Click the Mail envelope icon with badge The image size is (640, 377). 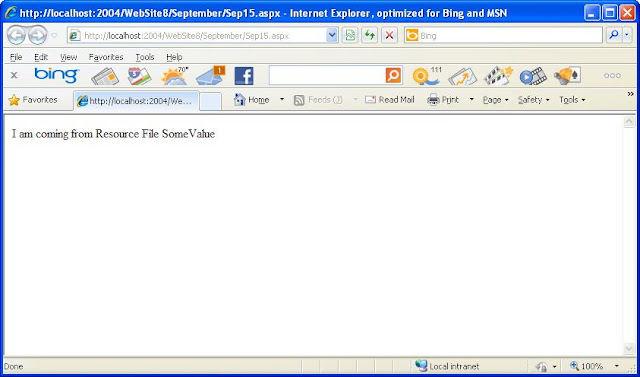[210, 76]
